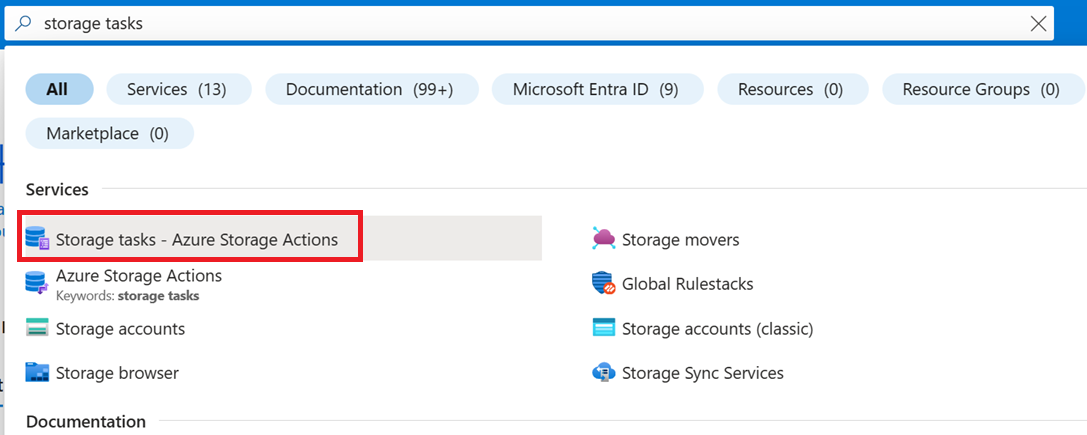Viewport: 1087px width, 435px height.
Task: Click the Storage accounts icon
Action: coord(37,328)
